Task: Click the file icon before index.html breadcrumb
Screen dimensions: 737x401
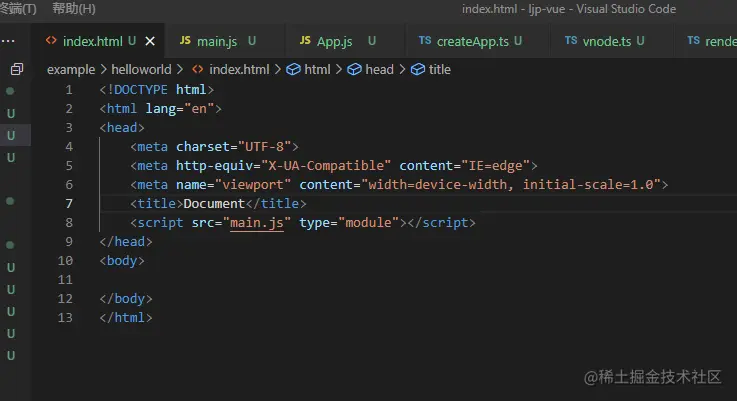Action: [x=198, y=69]
